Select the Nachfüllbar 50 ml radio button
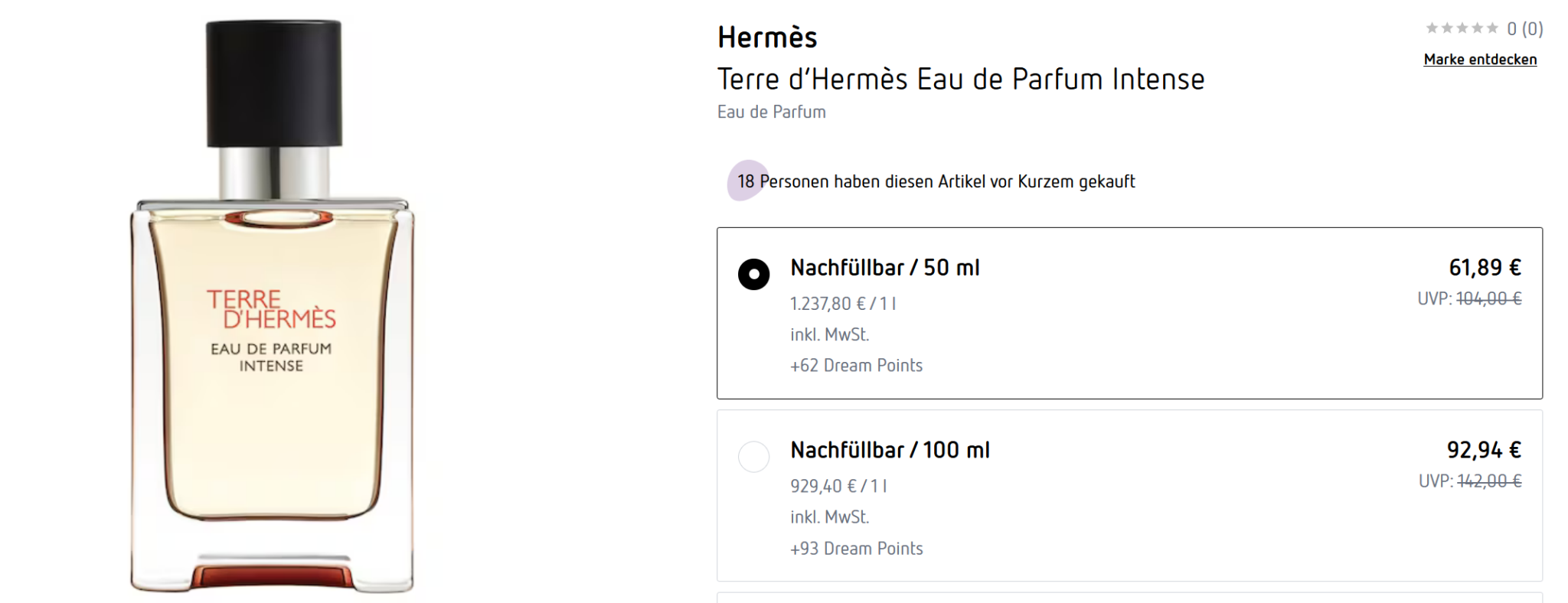The image size is (1568, 603). [x=753, y=274]
